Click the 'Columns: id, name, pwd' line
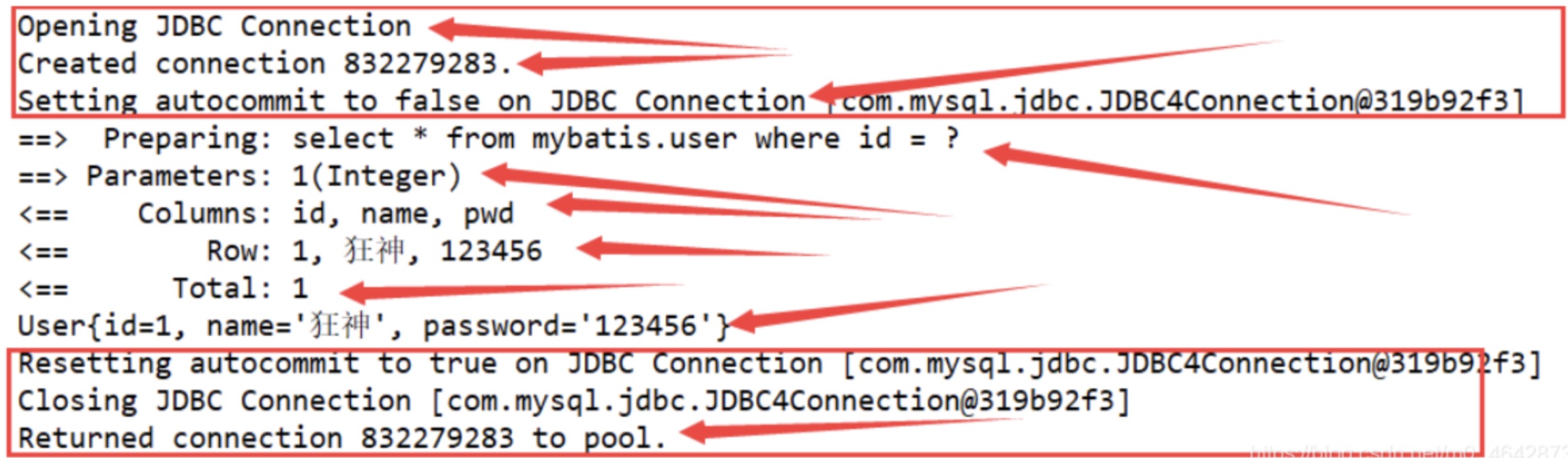This screenshot has width=1568, height=458. click(x=266, y=214)
